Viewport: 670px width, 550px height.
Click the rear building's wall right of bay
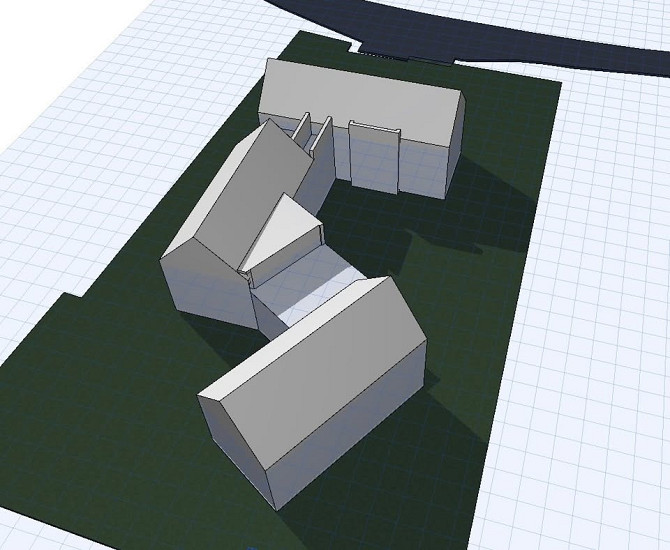click(x=423, y=165)
